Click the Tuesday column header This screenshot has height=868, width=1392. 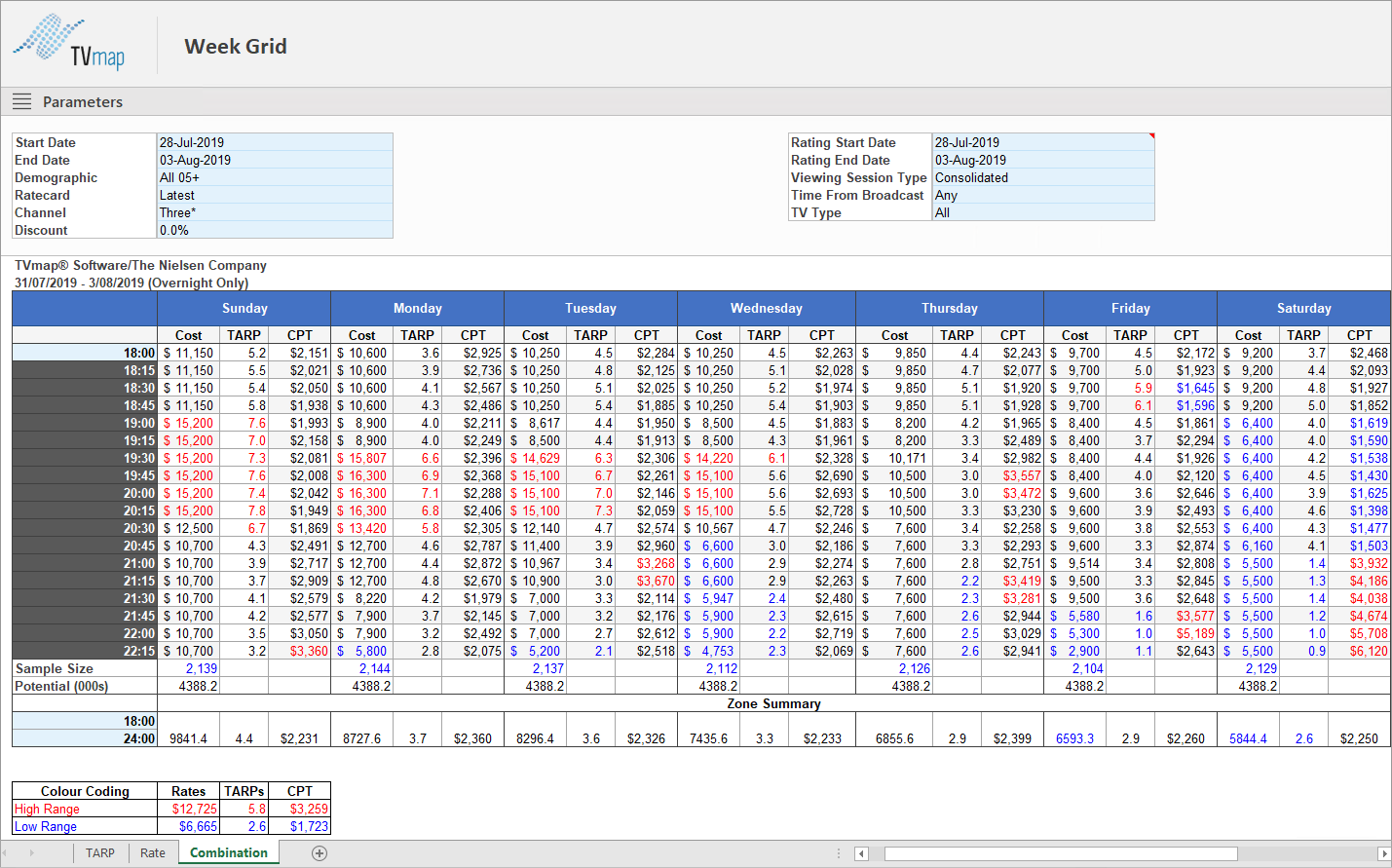(x=591, y=308)
